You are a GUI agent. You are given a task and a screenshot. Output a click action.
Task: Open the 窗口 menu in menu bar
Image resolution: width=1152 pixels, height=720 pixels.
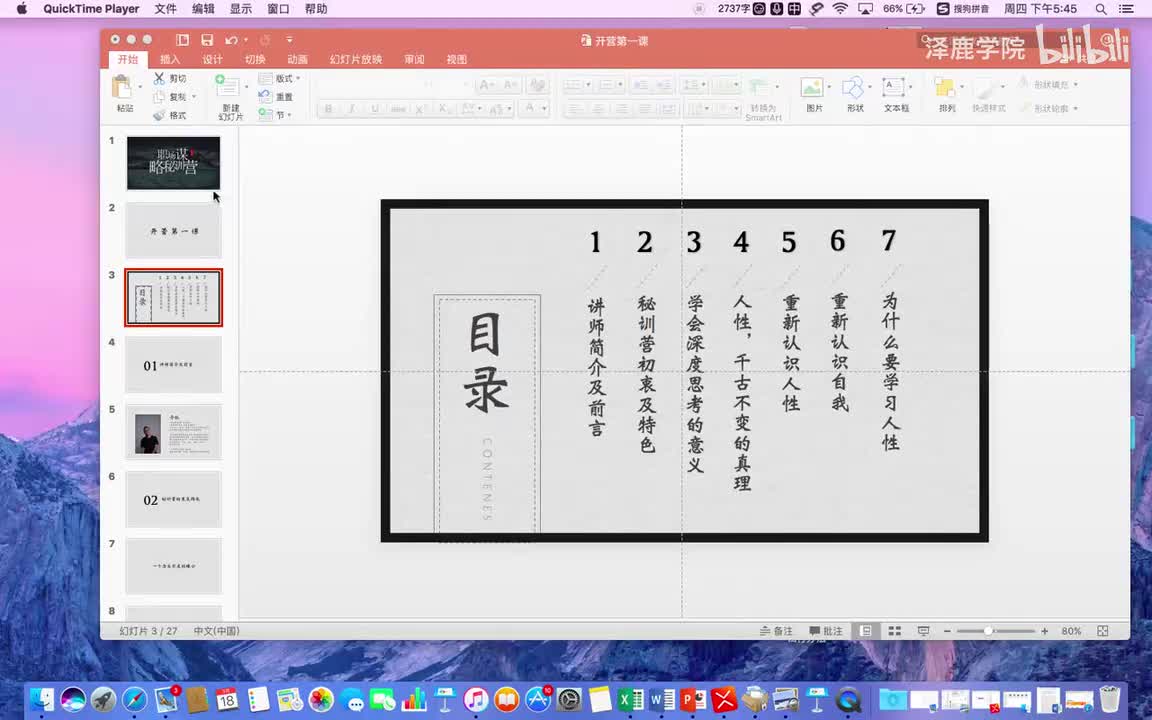tap(278, 9)
